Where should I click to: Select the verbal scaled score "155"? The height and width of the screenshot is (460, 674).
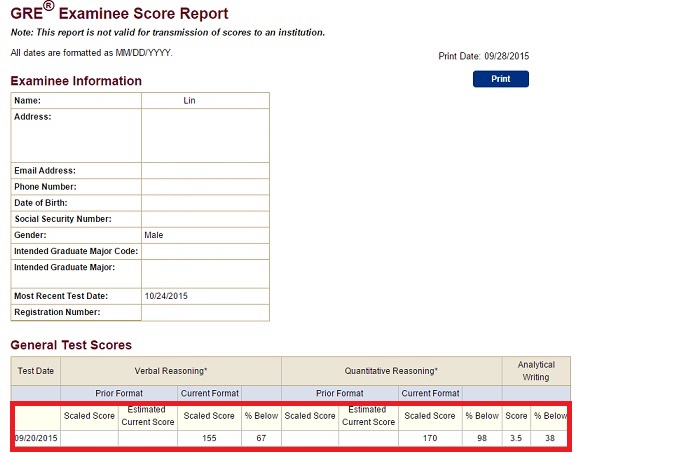209,439
